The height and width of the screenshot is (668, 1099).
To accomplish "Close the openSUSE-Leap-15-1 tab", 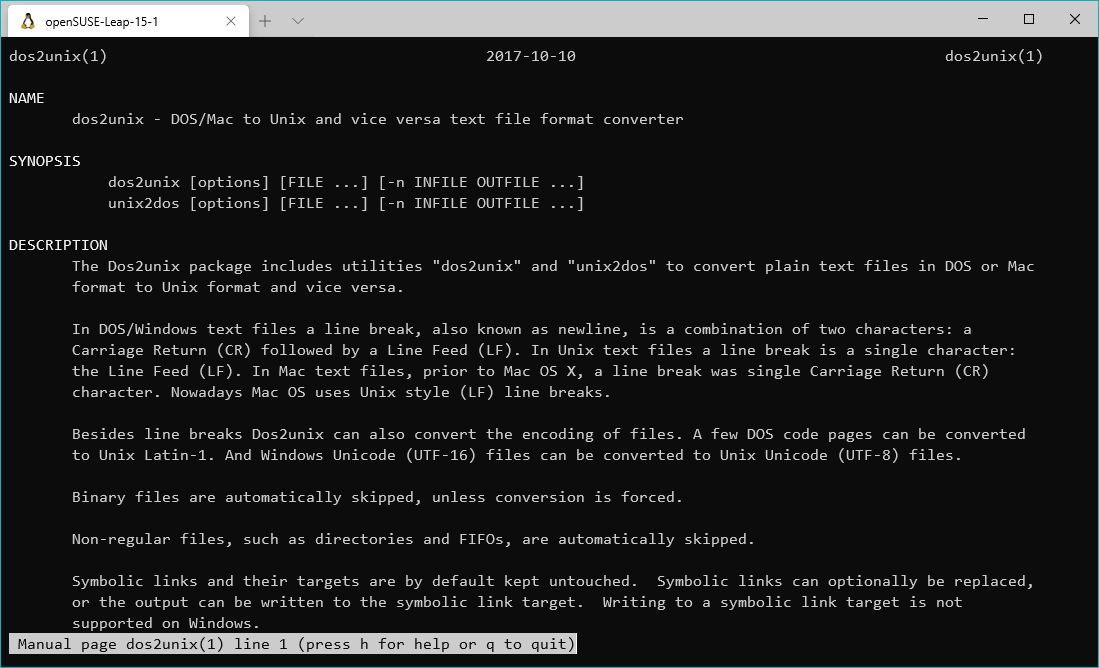I will 229,20.
